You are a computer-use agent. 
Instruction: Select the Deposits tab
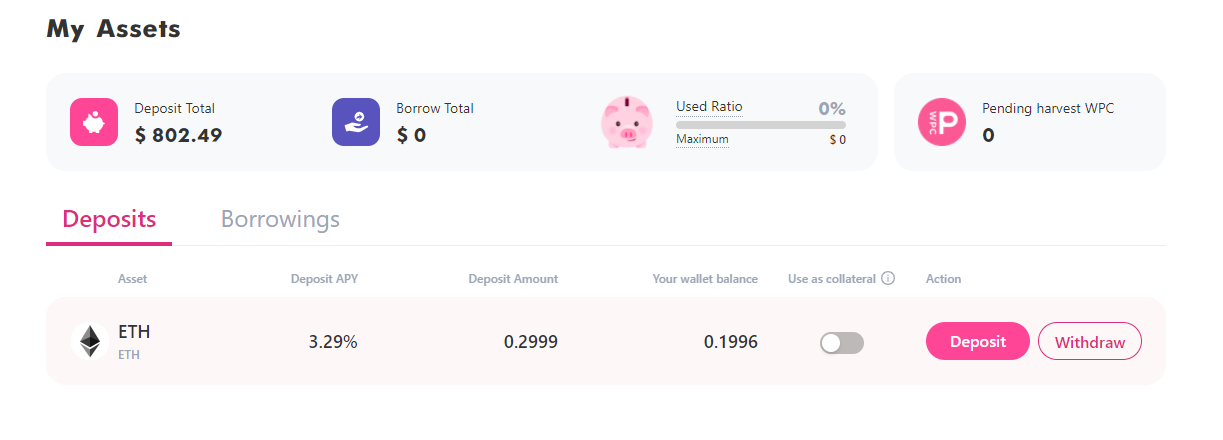tap(109, 219)
